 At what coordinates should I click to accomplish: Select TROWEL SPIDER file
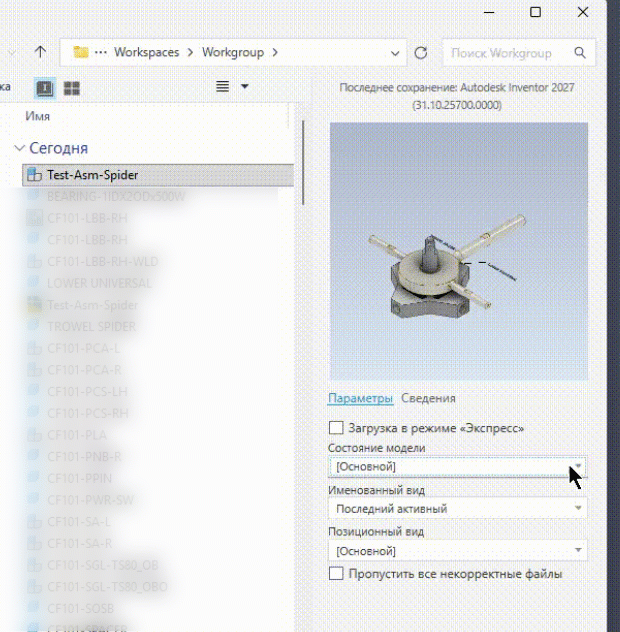(92, 326)
